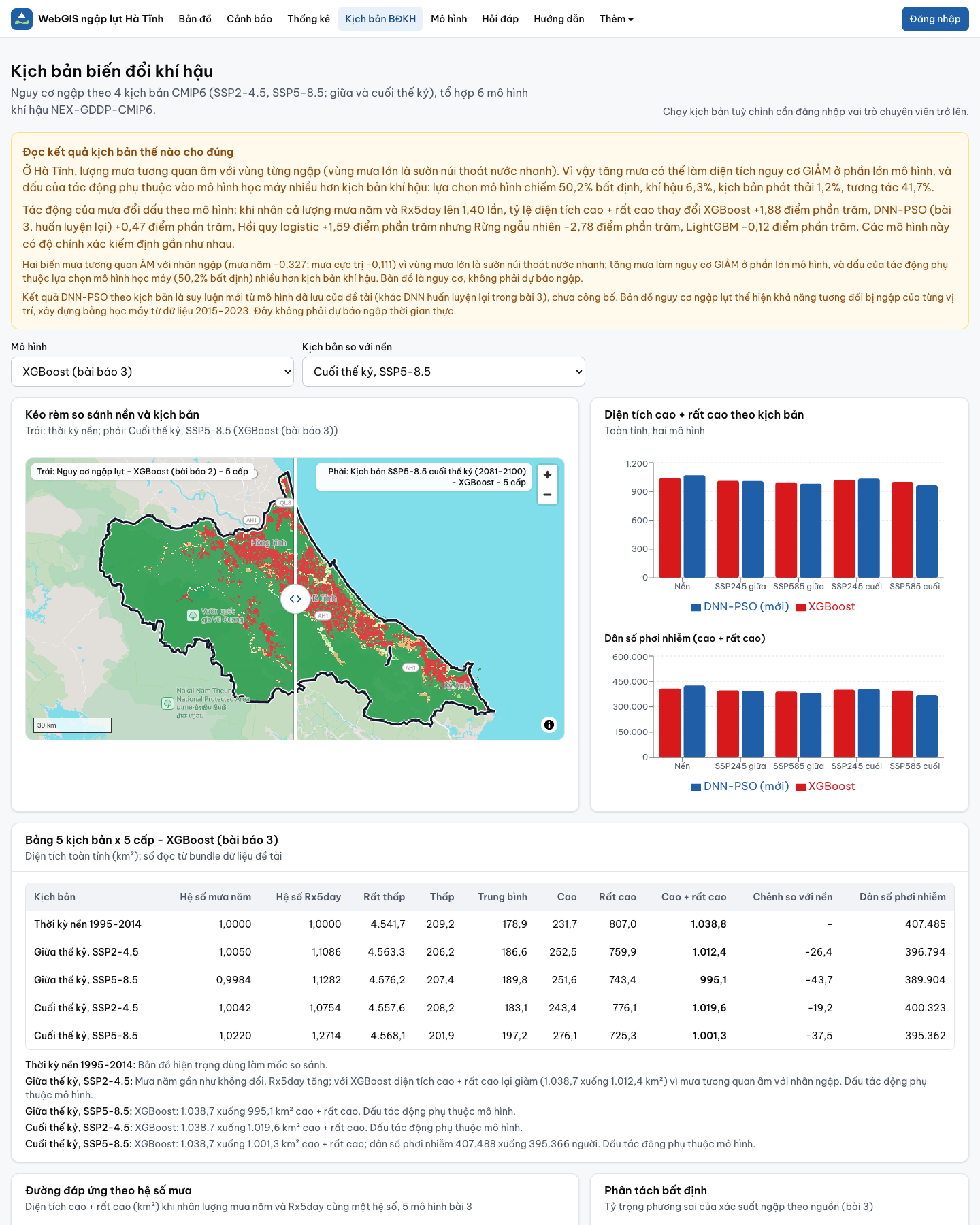Click the population value 395.362
Image resolution: width=980 pixels, height=1225 pixels.
[x=926, y=1036]
